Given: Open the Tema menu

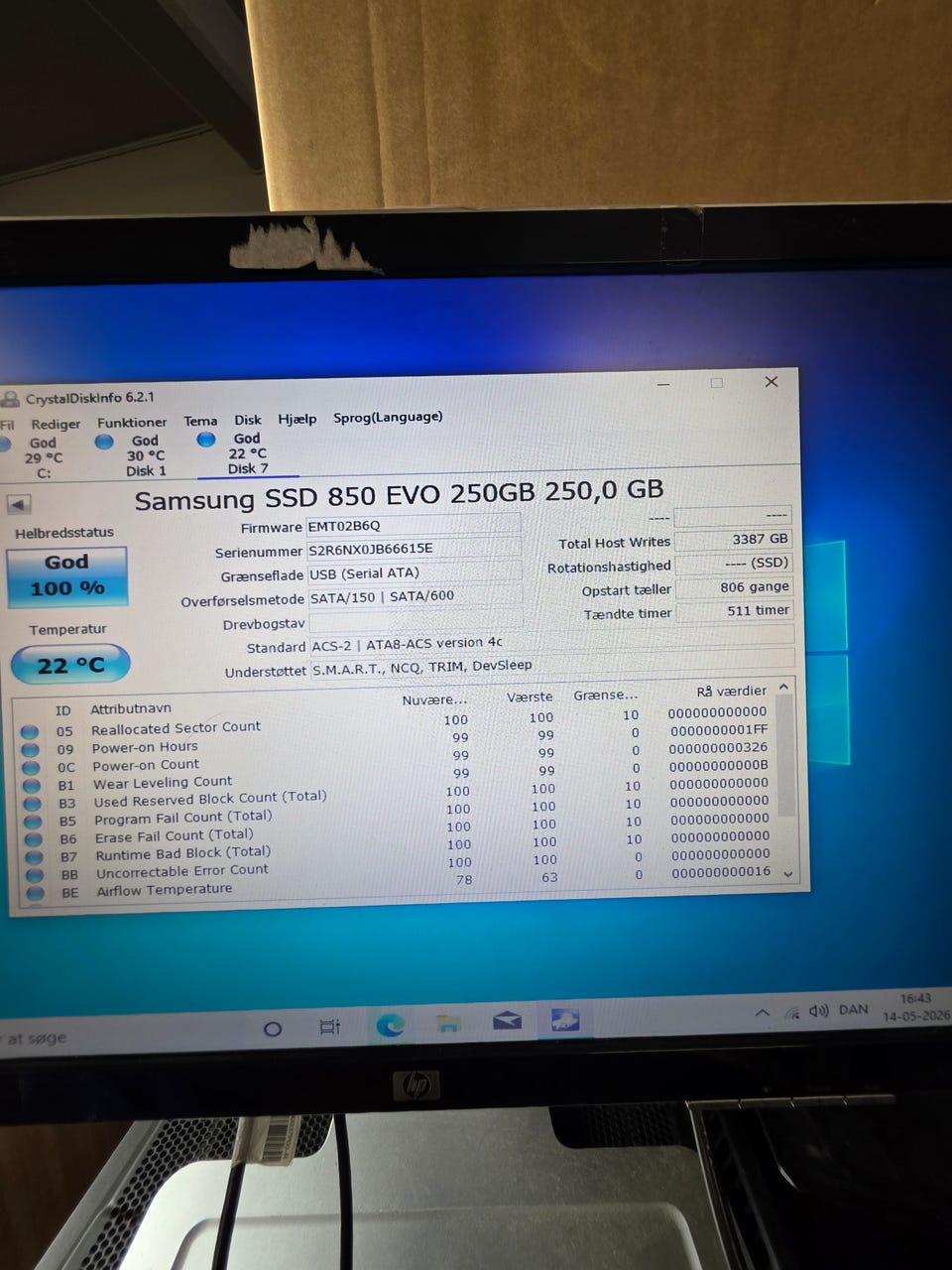Looking at the screenshot, I should coord(200,421).
